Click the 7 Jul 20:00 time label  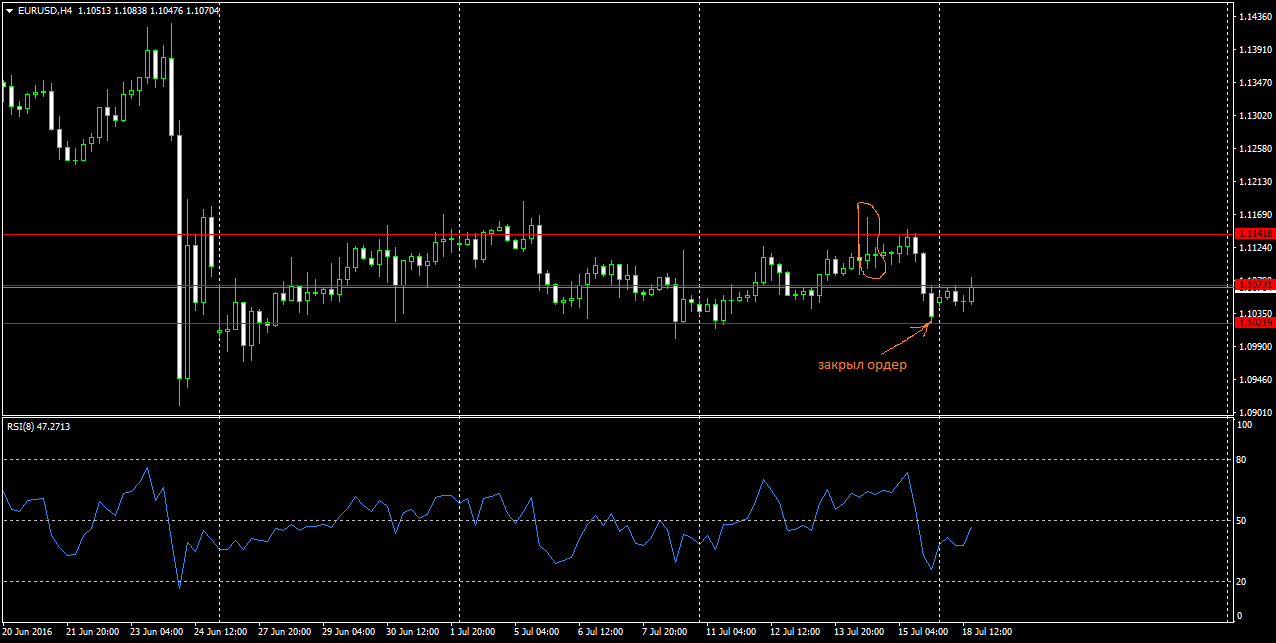click(x=667, y=632)
